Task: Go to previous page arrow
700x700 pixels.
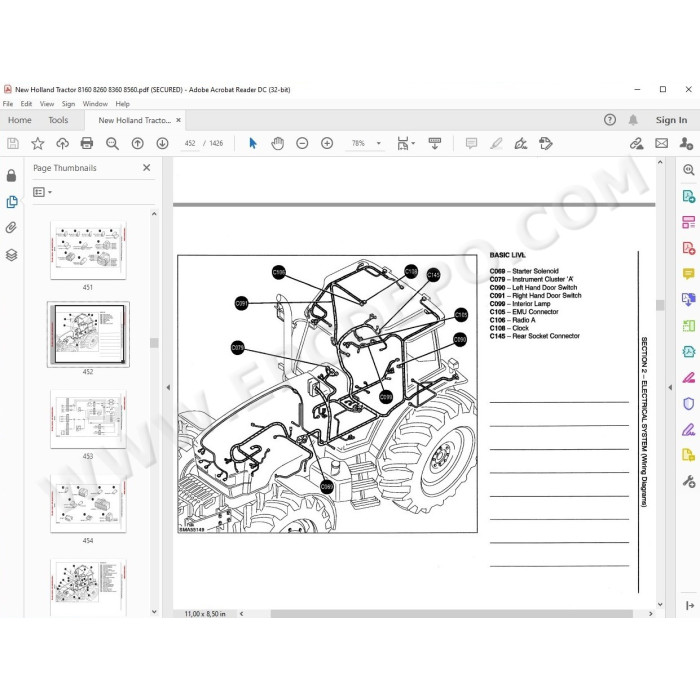Action: (x=138, y=143)
